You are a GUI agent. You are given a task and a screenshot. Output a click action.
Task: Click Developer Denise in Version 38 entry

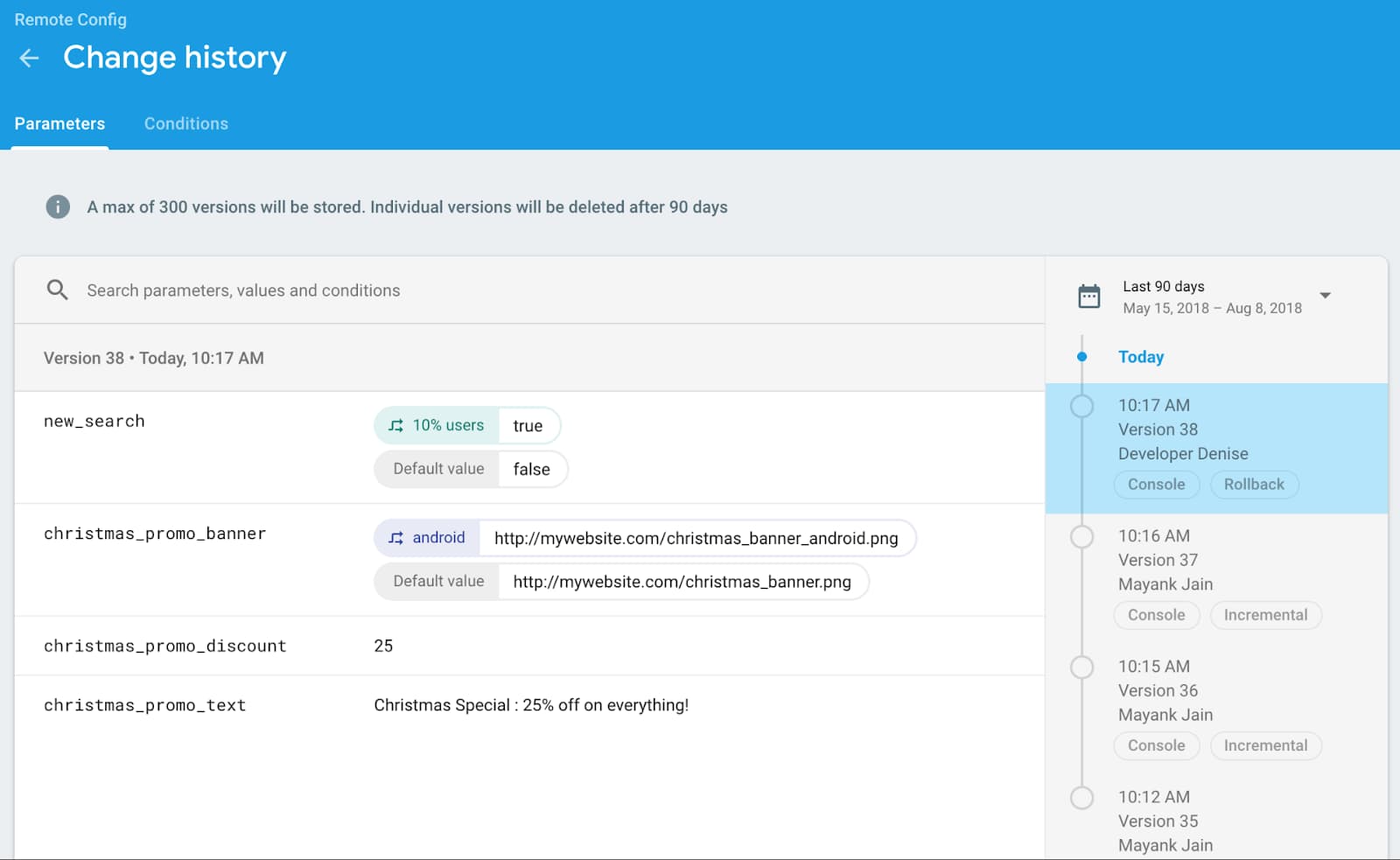click(1183, 454)
